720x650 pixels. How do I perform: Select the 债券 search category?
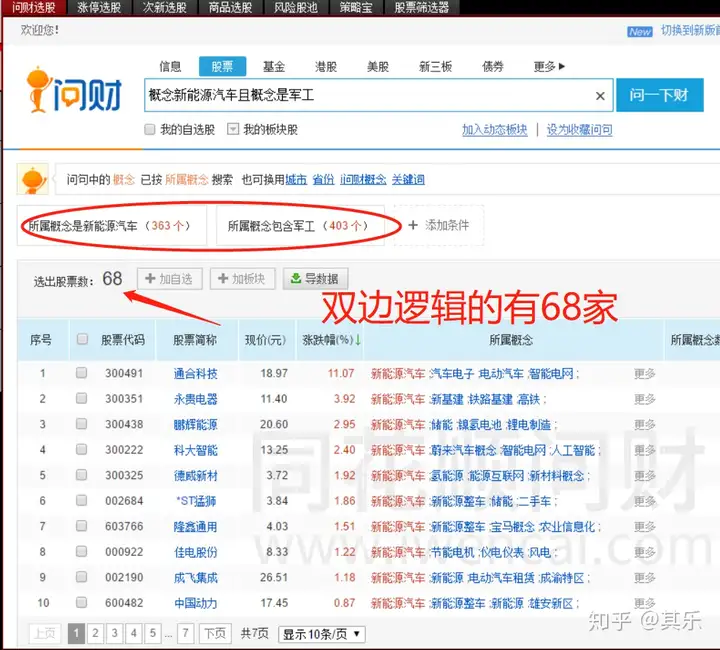point(493,67)
